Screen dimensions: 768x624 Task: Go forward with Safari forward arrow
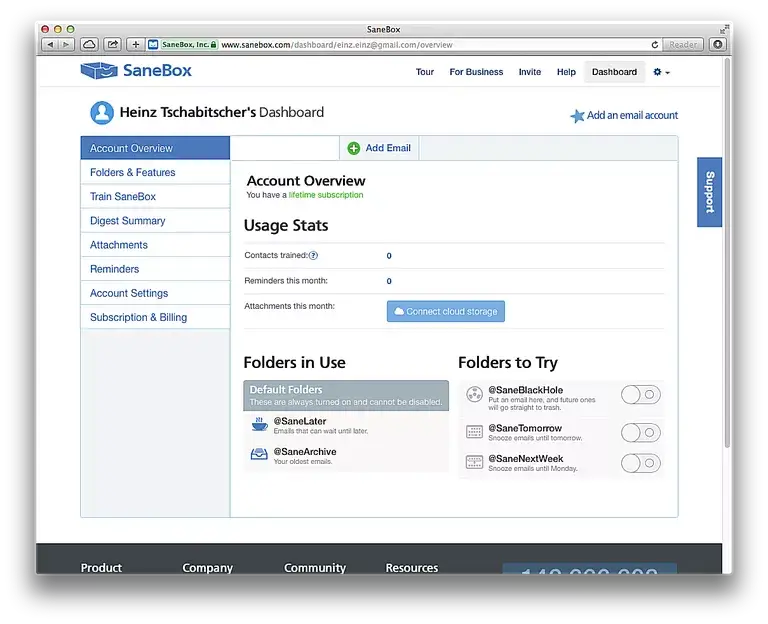pos(66,45)
